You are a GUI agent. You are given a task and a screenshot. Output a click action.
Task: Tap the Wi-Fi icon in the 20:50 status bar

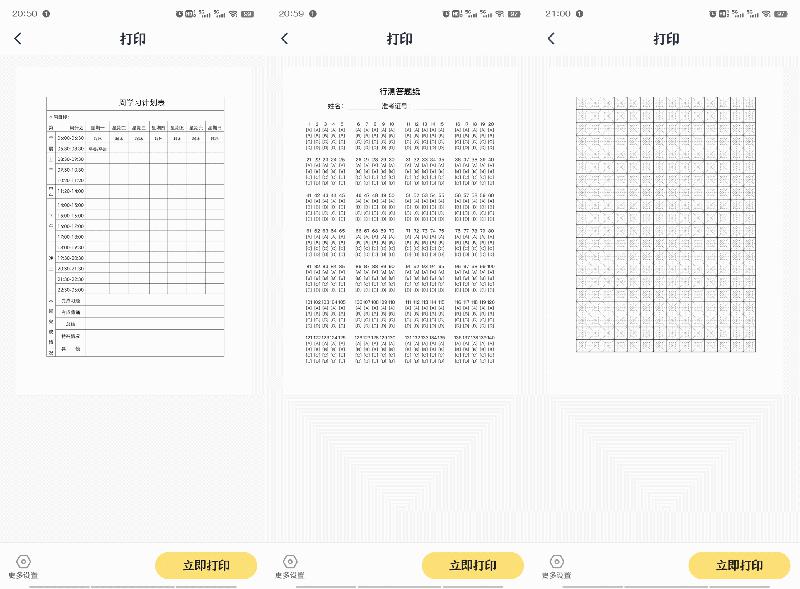pos(233,14)
